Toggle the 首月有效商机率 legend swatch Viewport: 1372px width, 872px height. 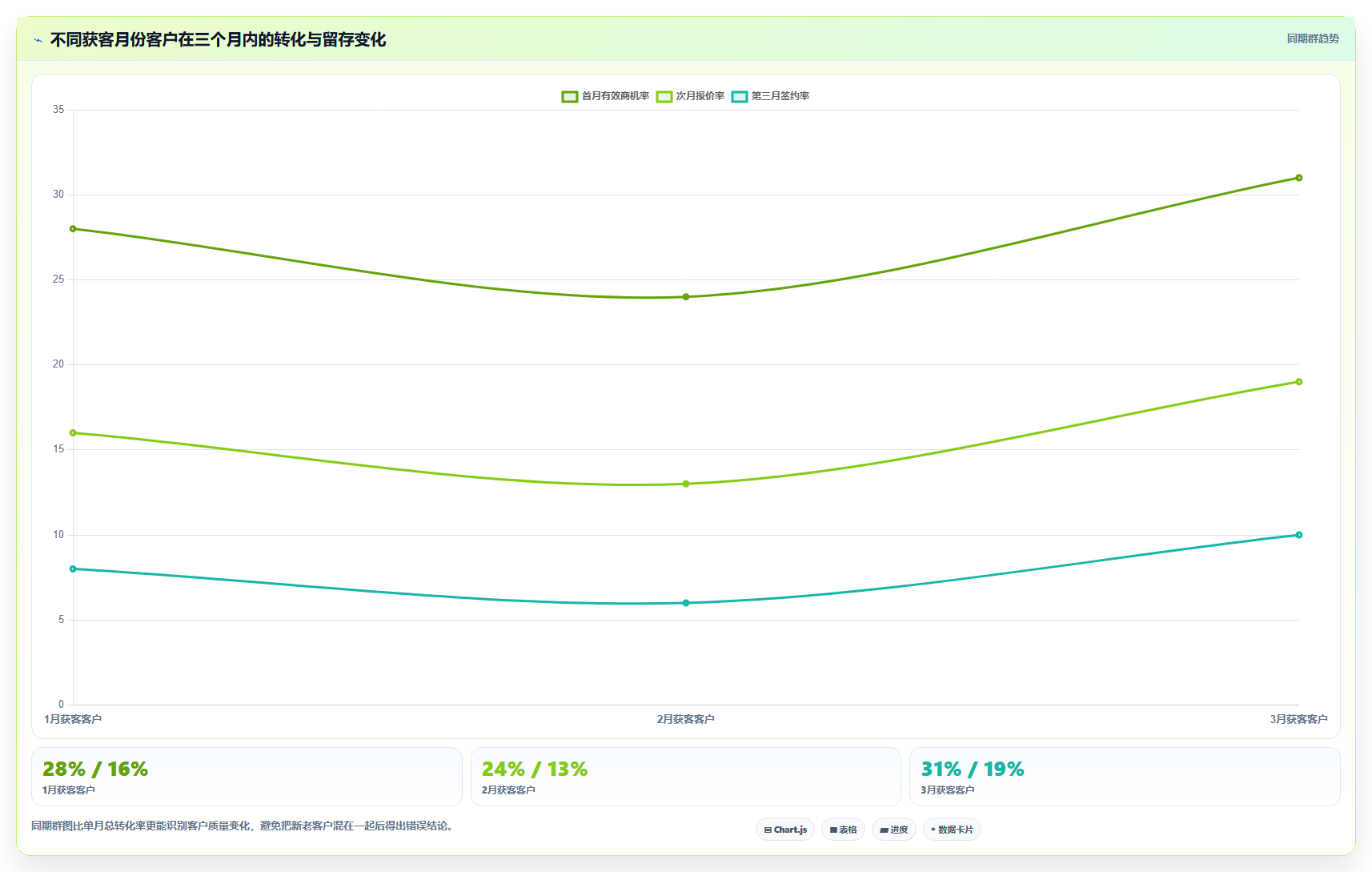point(570,96)
